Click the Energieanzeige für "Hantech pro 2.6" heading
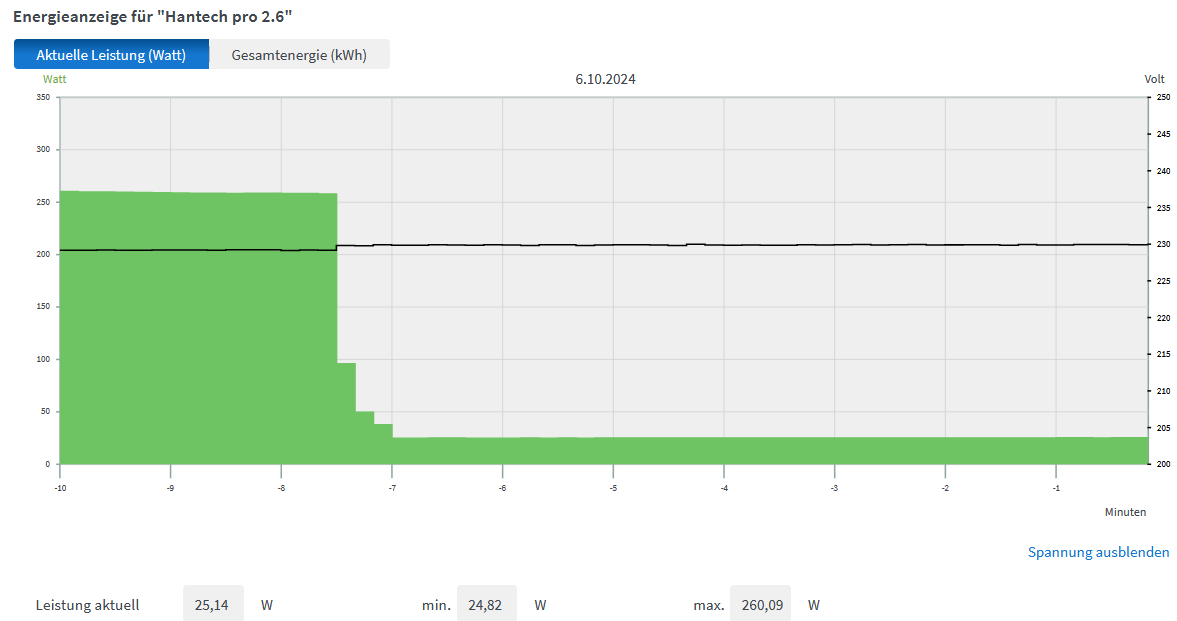 tap(153, 17)
